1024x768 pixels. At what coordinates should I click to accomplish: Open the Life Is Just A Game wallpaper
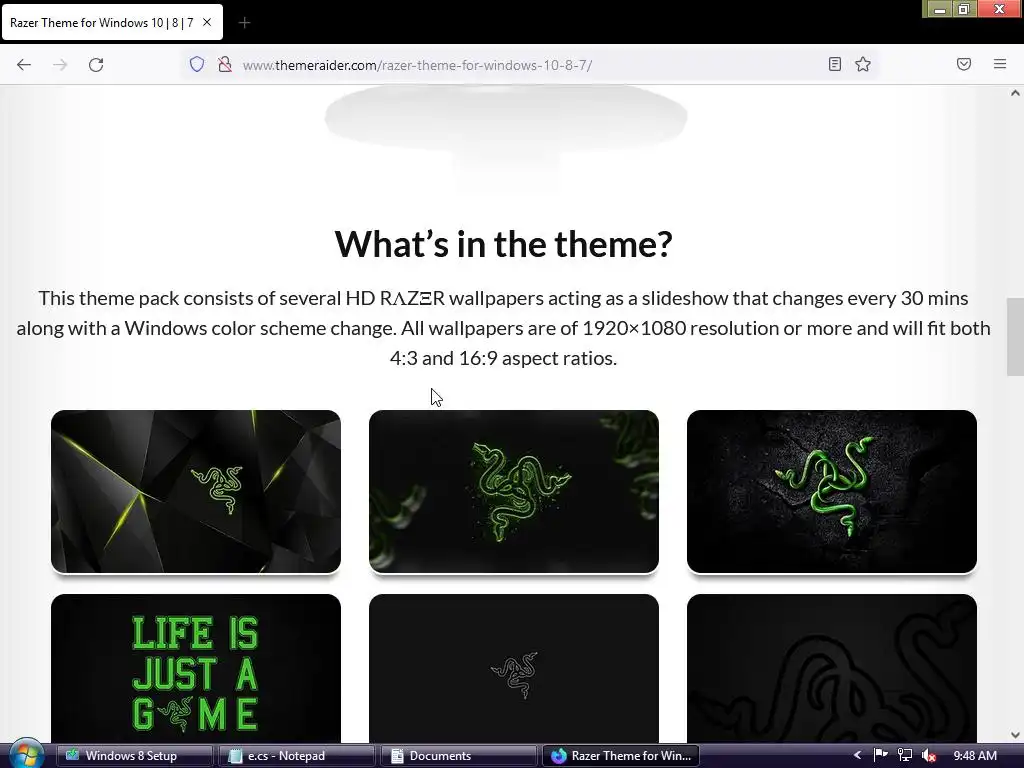[196, 668]
